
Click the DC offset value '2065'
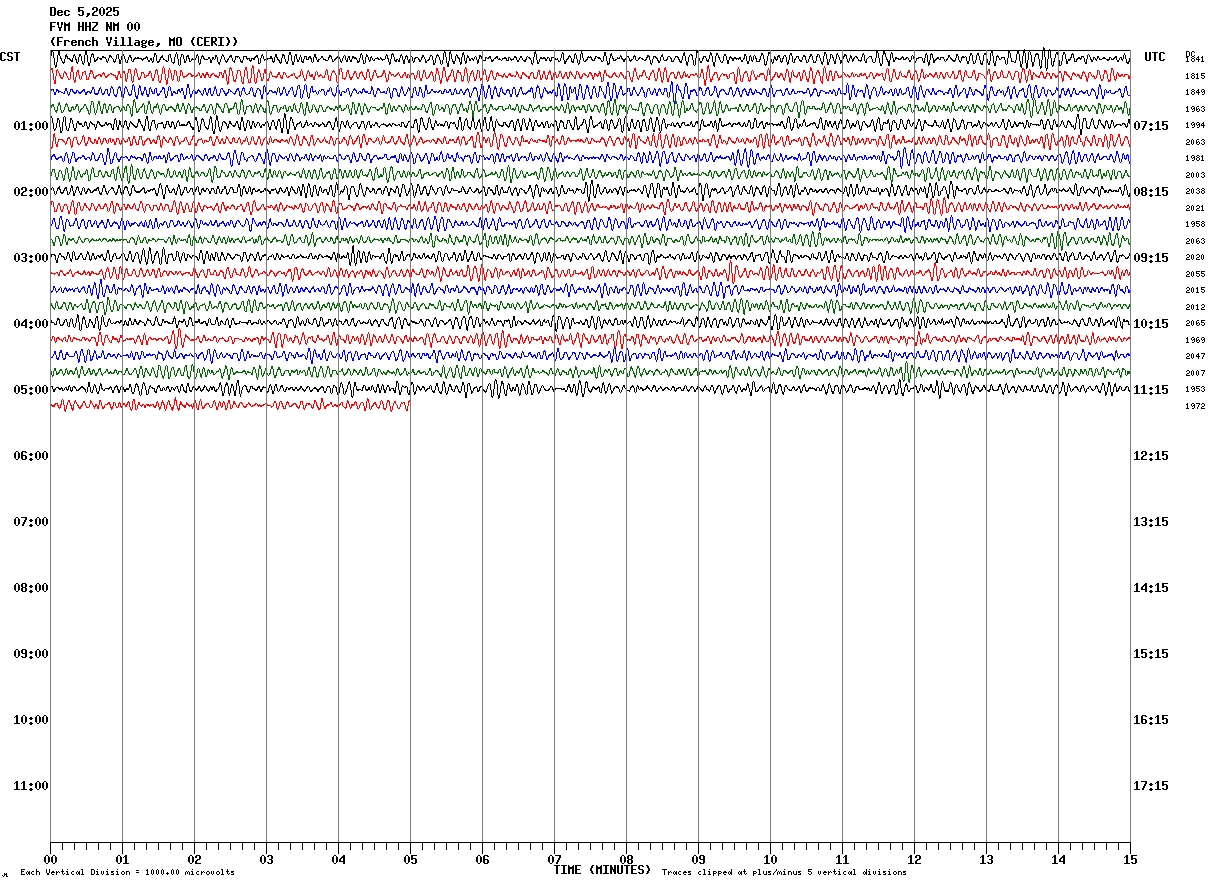[x=1195, y=324]
